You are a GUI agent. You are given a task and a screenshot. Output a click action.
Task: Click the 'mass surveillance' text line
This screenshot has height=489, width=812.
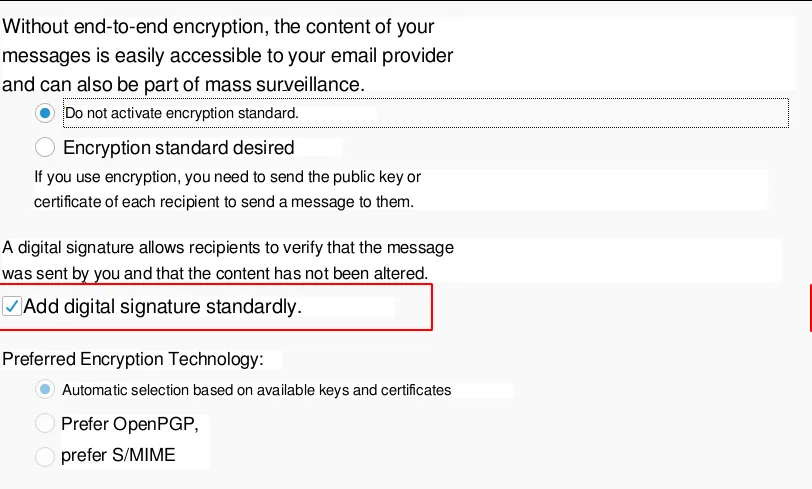[x=183, y=85]
